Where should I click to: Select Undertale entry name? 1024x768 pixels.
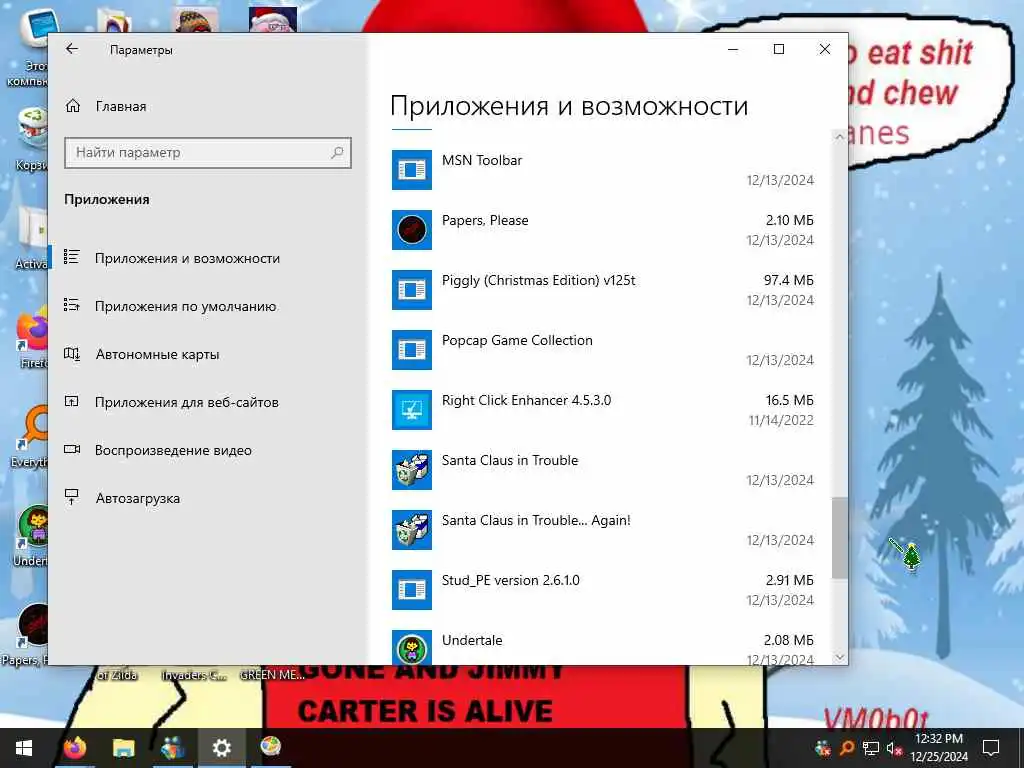(472, 641)
